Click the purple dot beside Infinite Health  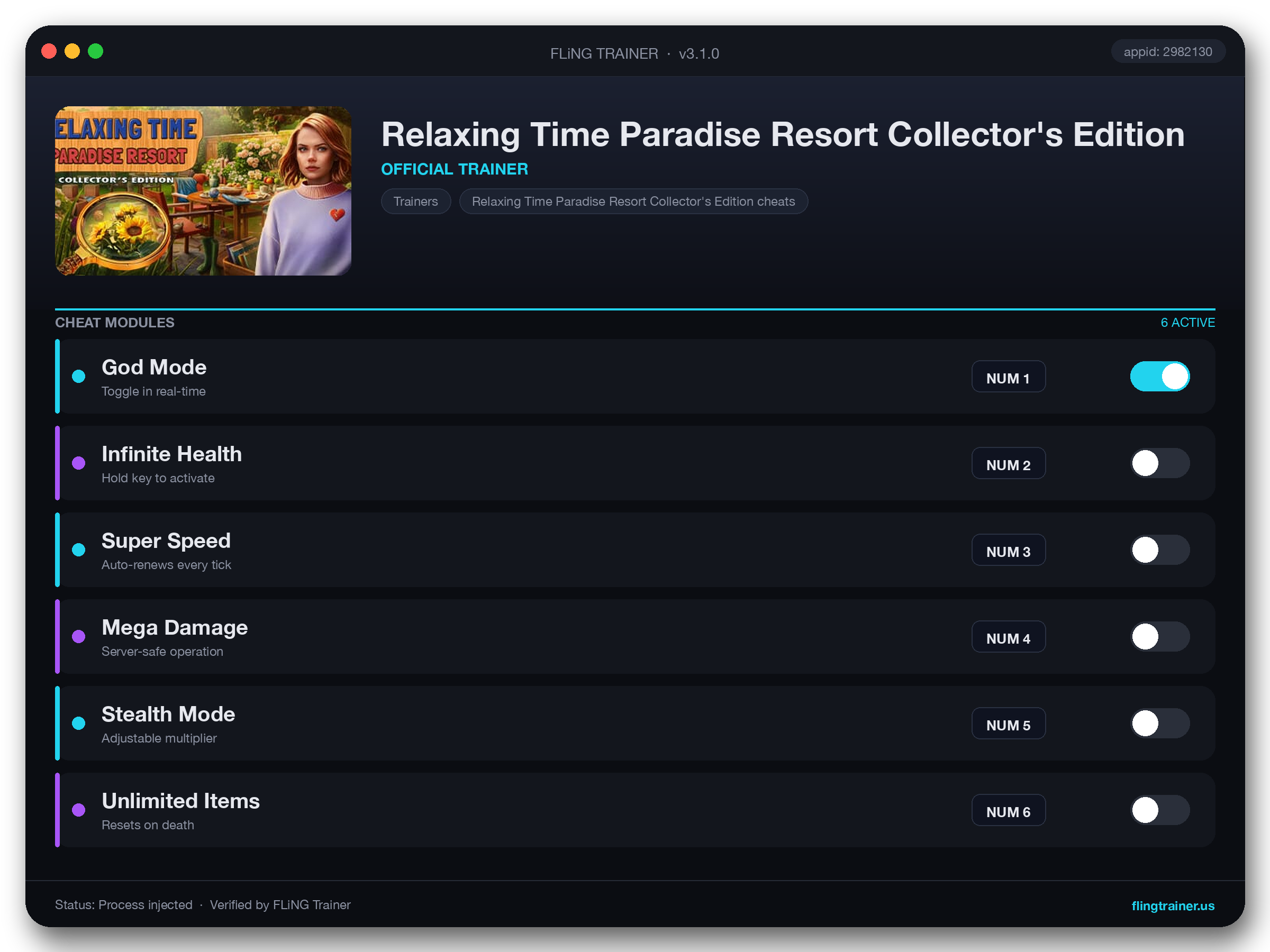coord(79,463)
